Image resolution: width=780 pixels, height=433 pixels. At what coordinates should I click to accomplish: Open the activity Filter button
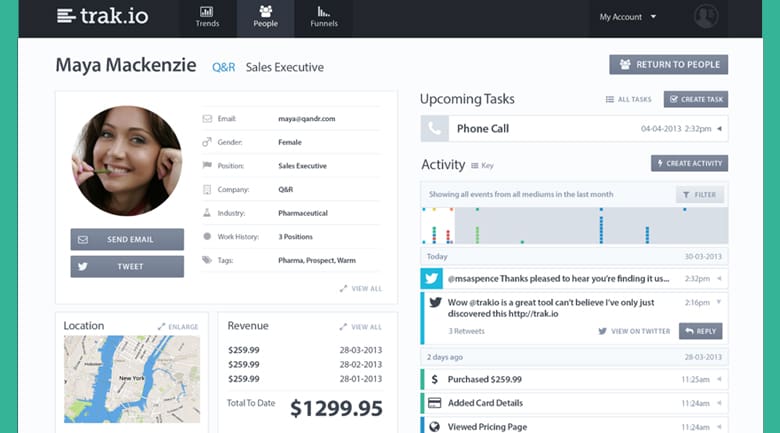pos(700,194)
